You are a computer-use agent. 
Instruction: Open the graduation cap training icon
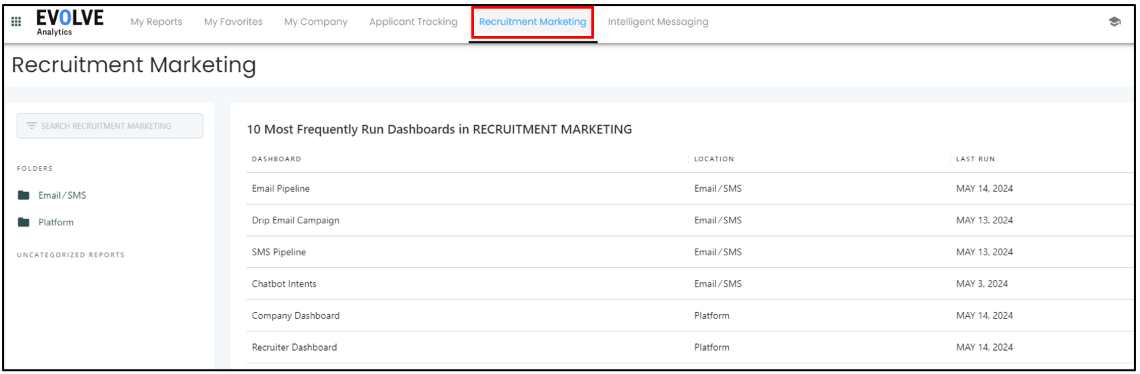tap(1114, 22)
